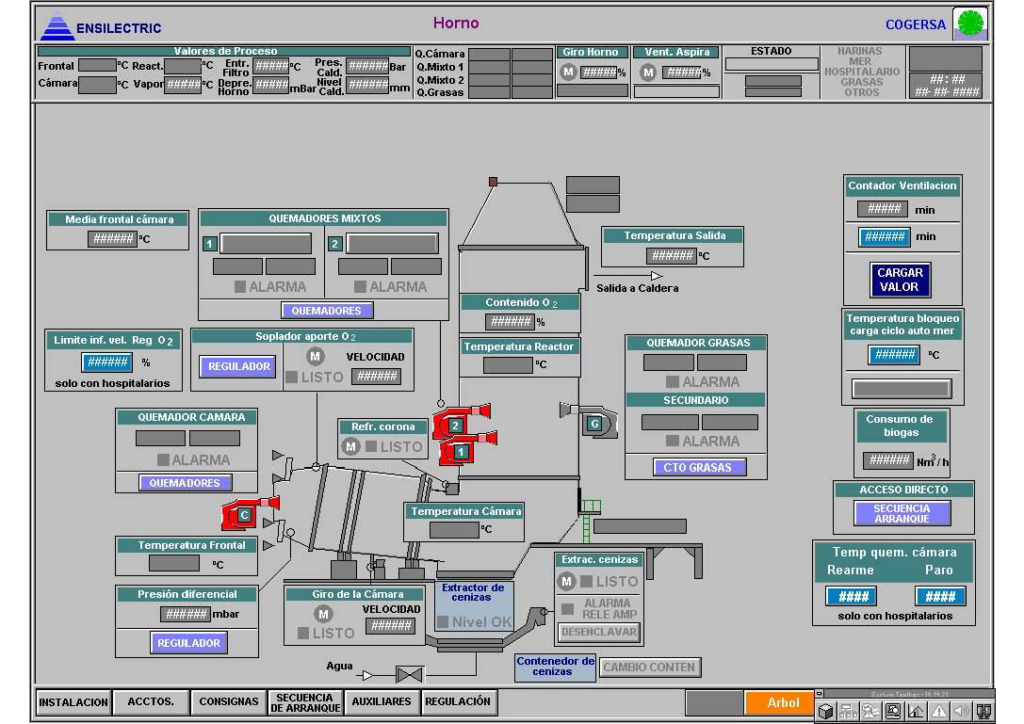Viewport: 1024px width, 724px height.
Task: Click the speaker icon in System Toolbox
Action: click(962, 712)
